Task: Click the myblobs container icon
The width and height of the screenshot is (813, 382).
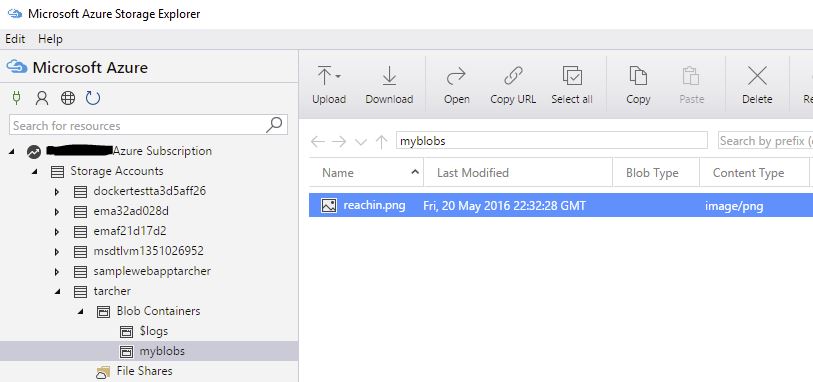Action: (x=126, y=352)
